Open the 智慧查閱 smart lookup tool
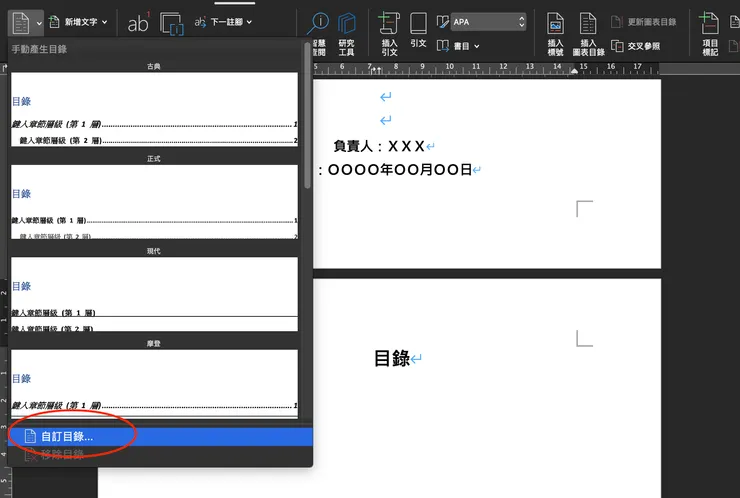This screenshot has width=740, height=498. click(319, 34)
